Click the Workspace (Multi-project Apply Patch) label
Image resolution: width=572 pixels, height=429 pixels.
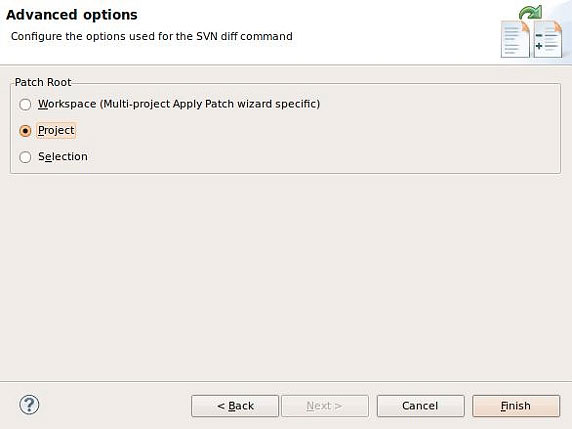click(179, 104)
